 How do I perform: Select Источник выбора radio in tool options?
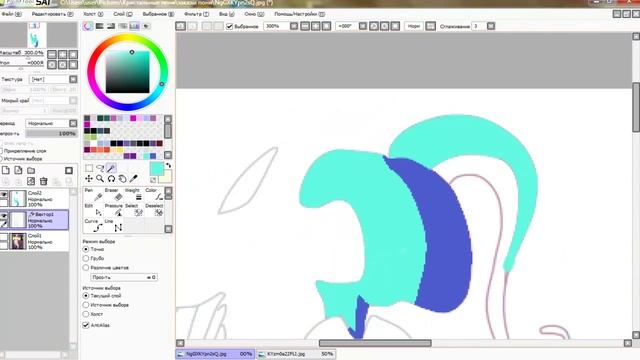(86, 305)
